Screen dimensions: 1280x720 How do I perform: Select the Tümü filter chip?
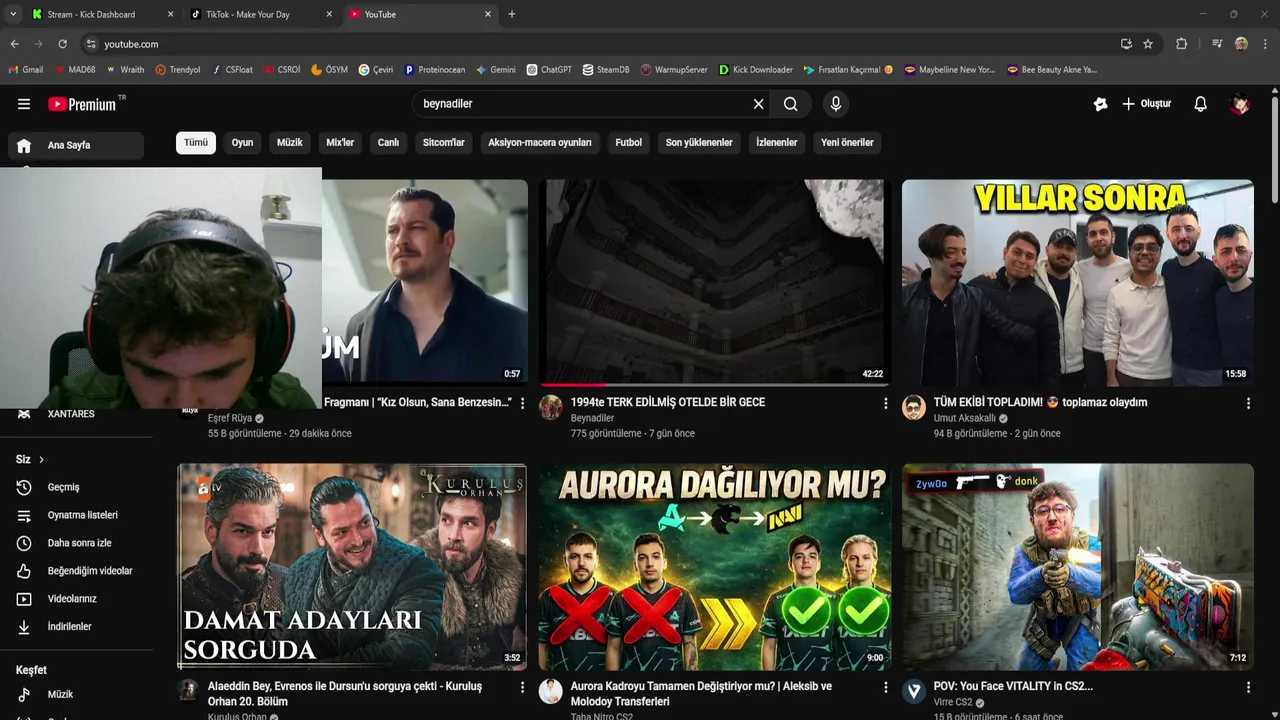tap(196, 142)
